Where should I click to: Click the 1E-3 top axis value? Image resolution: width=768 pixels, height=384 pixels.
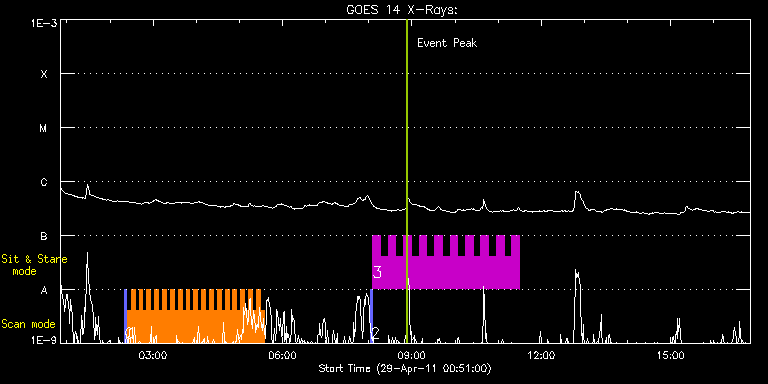[44, 23]
